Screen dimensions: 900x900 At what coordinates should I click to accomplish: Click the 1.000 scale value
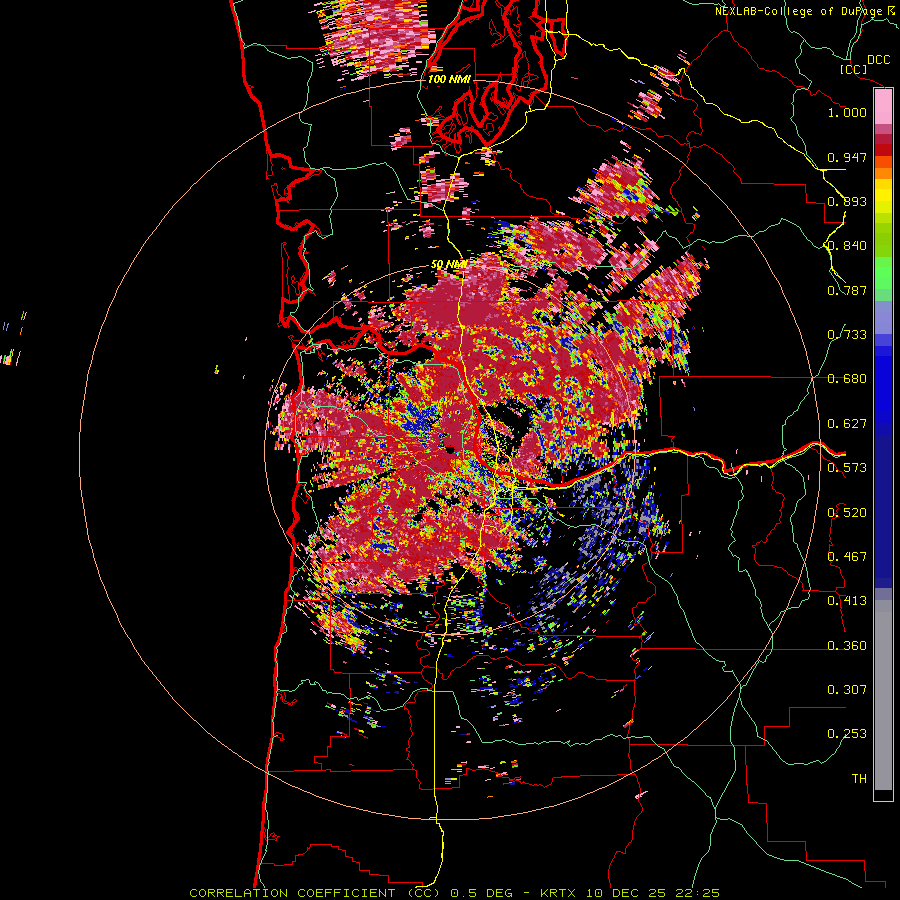click(x=847, y=112)
